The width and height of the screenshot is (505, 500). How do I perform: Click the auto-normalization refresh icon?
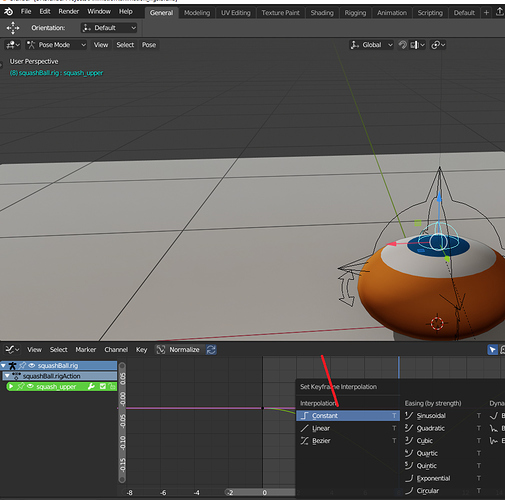pyautogui.click(x=211, y=350)
